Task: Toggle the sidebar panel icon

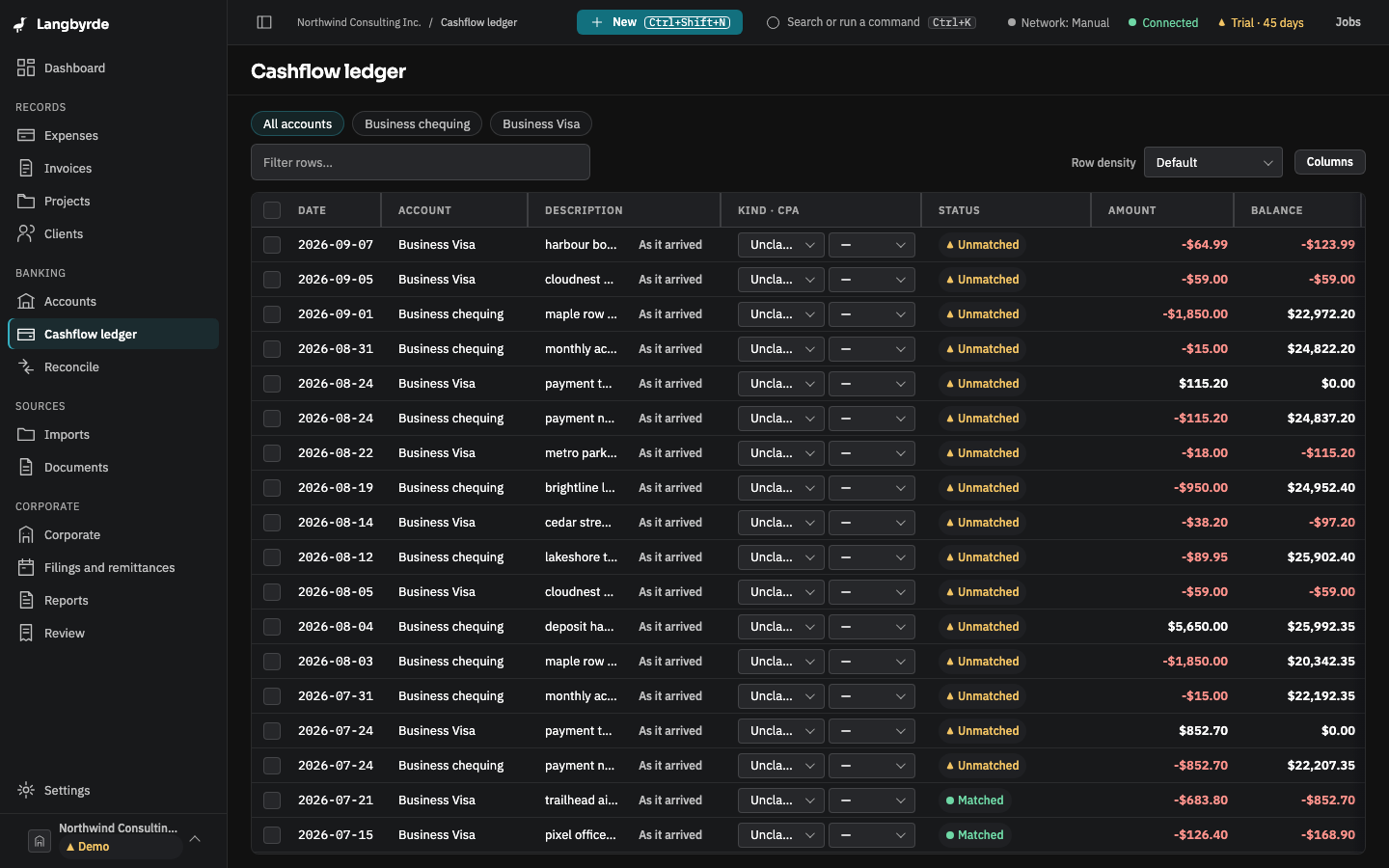Action: (x=264, y=22)
